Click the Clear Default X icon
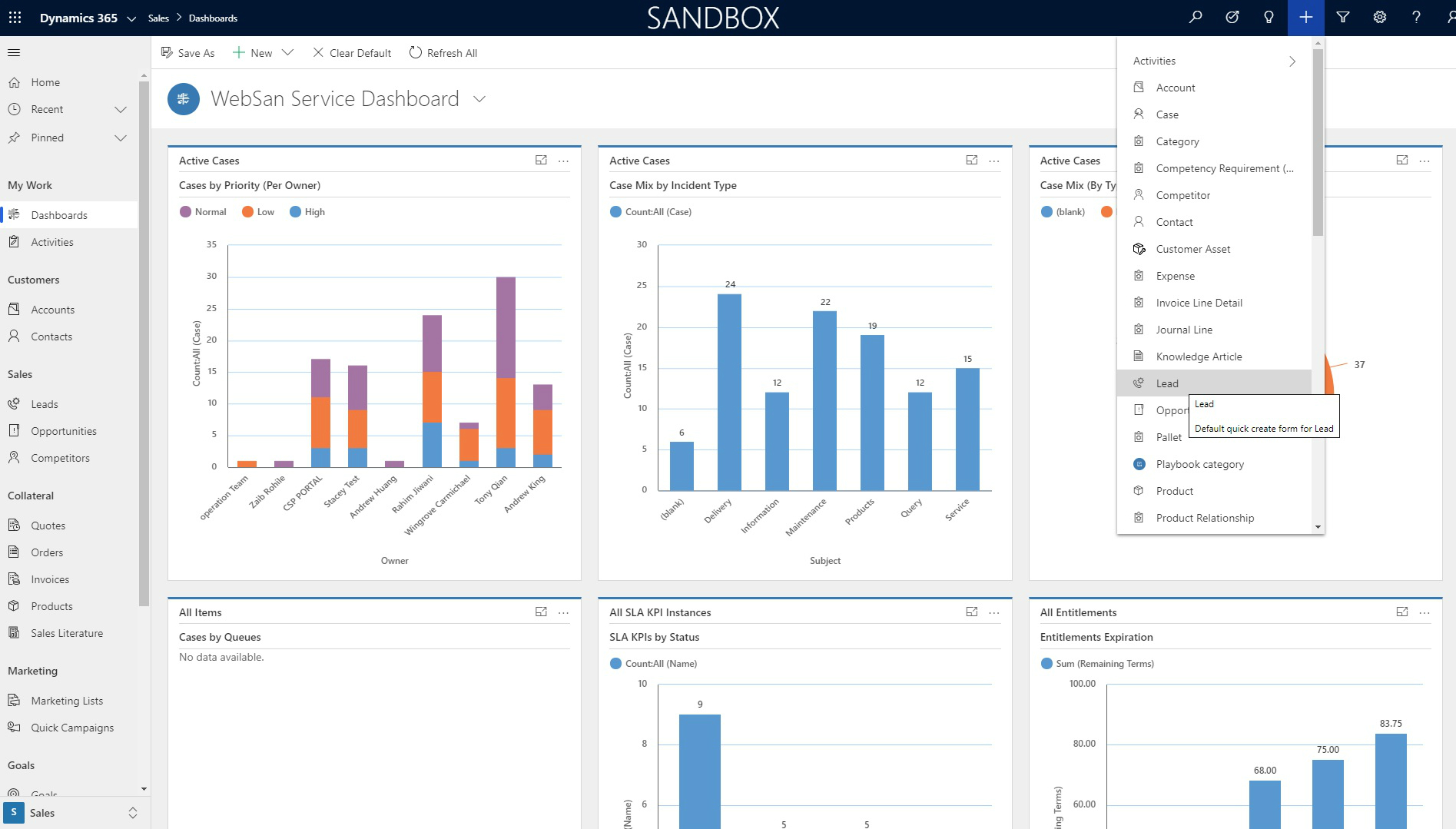The width and height of the screenshot is (1456, 829). [318, 52]
